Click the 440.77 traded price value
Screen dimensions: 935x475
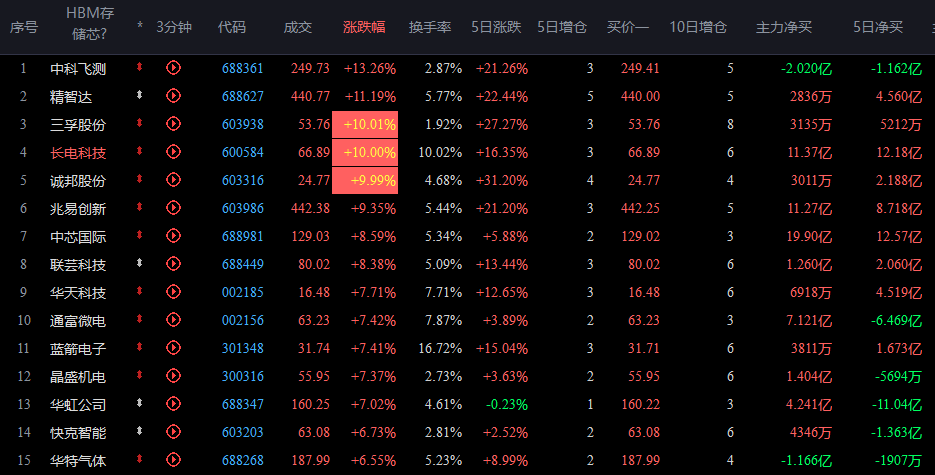(x=310, y=97)
